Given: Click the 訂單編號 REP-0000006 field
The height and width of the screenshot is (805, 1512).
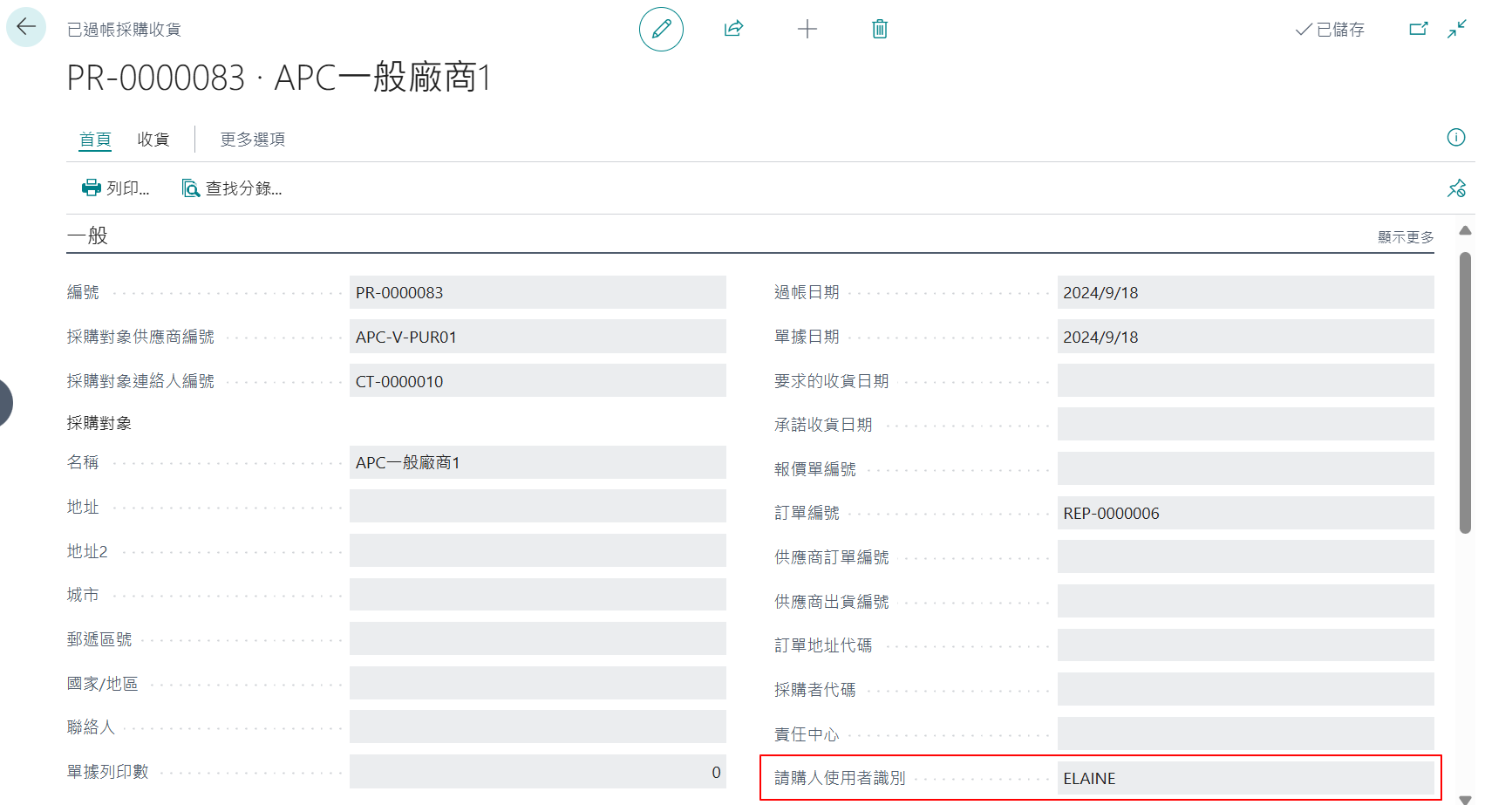Looking at the screenshot, I should tap(1245, 513).
